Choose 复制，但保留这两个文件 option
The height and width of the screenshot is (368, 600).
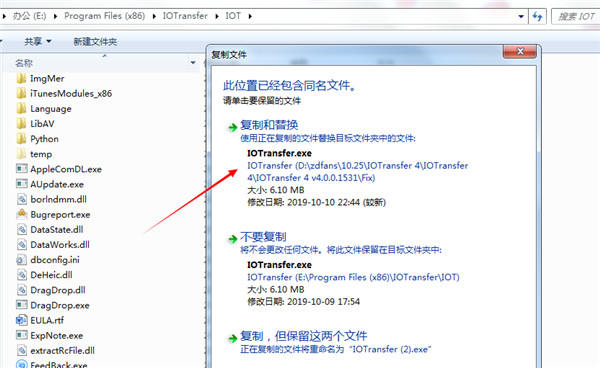[x=304, y=336]
